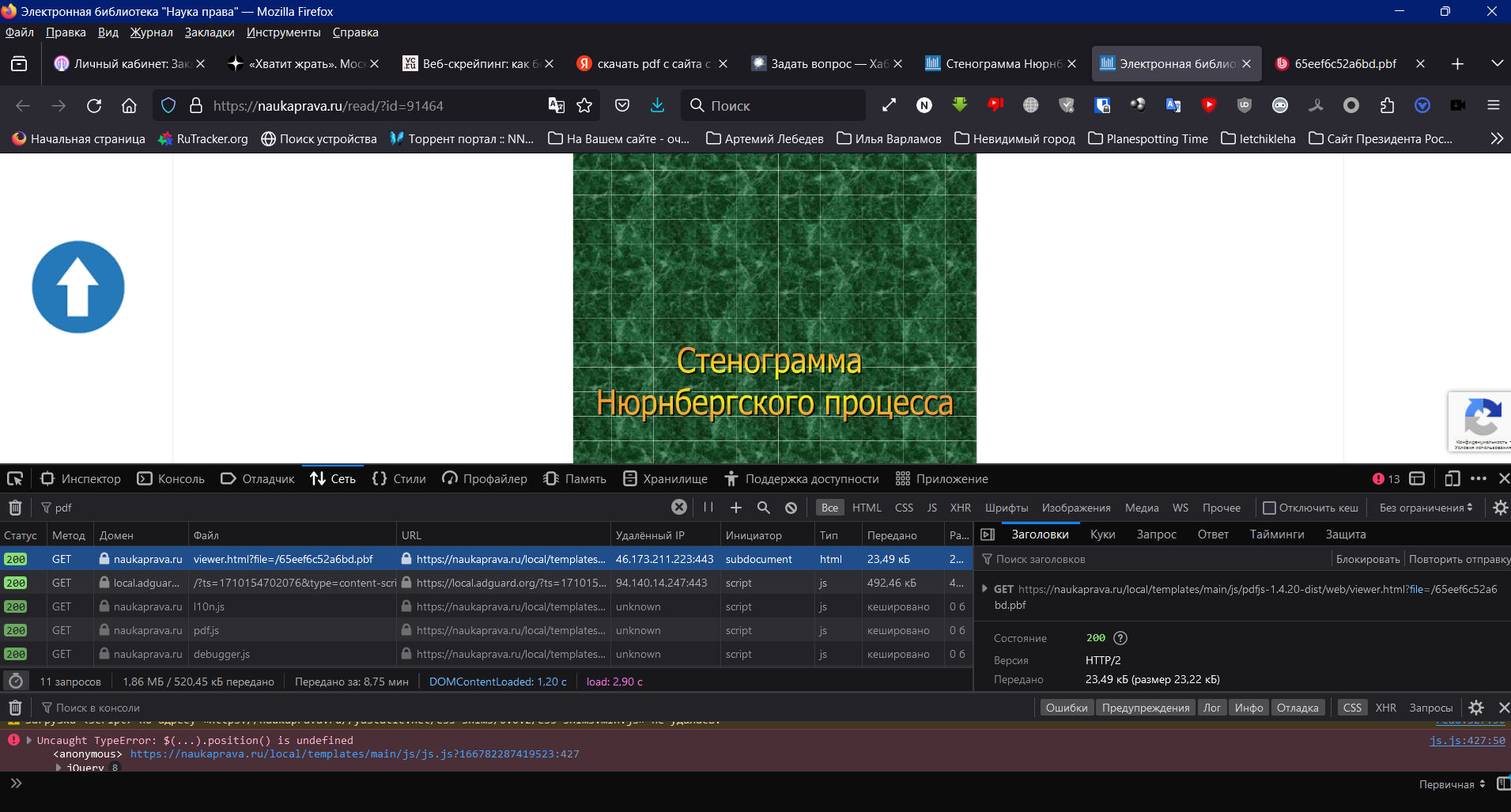The width and height of the screenshot is (1511, 812).
Task: Switch to the Инспектор DevTools tab
Action: 81,478
